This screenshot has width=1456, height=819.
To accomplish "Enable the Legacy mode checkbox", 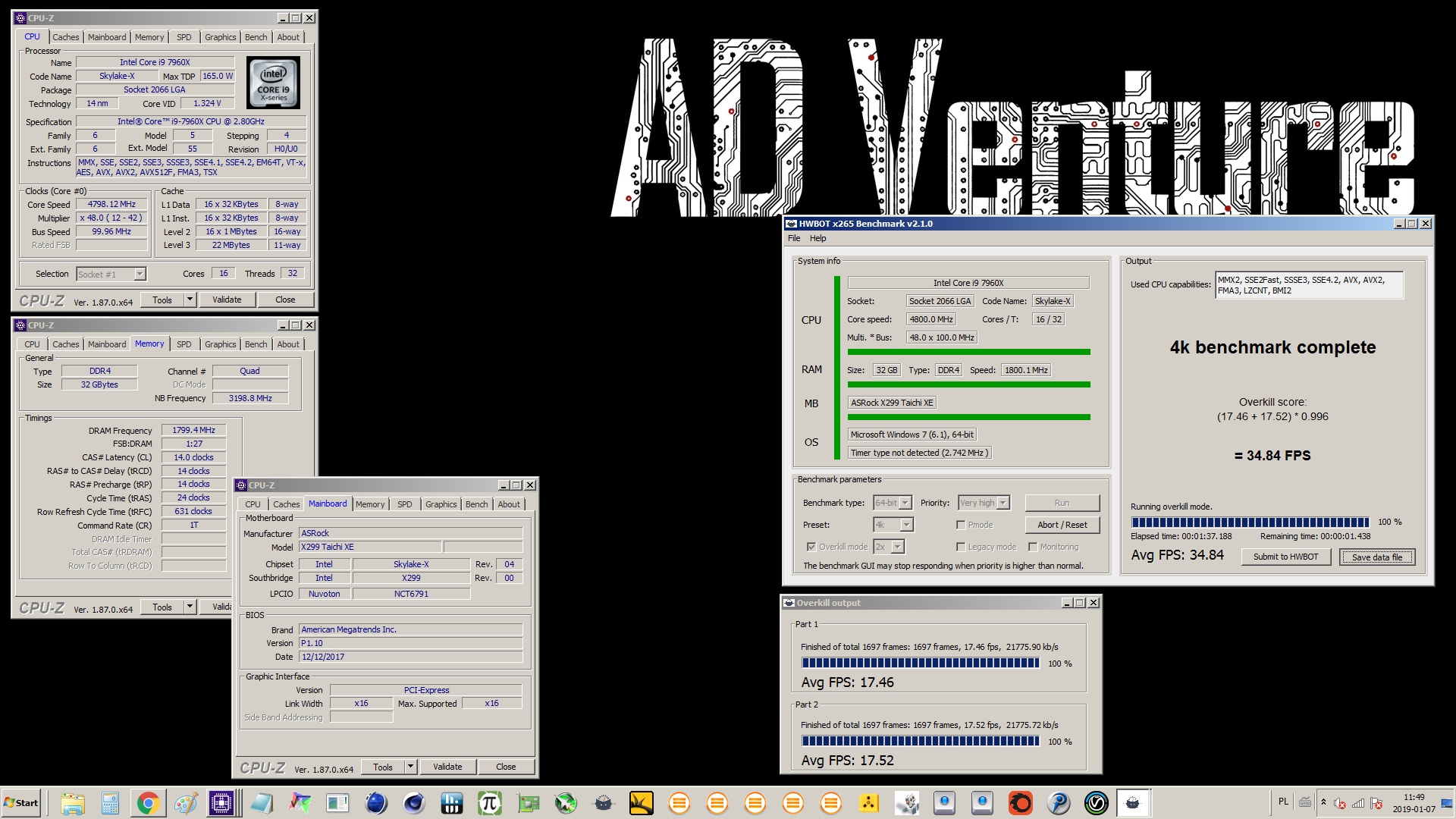I will click(x=961, y=547).
